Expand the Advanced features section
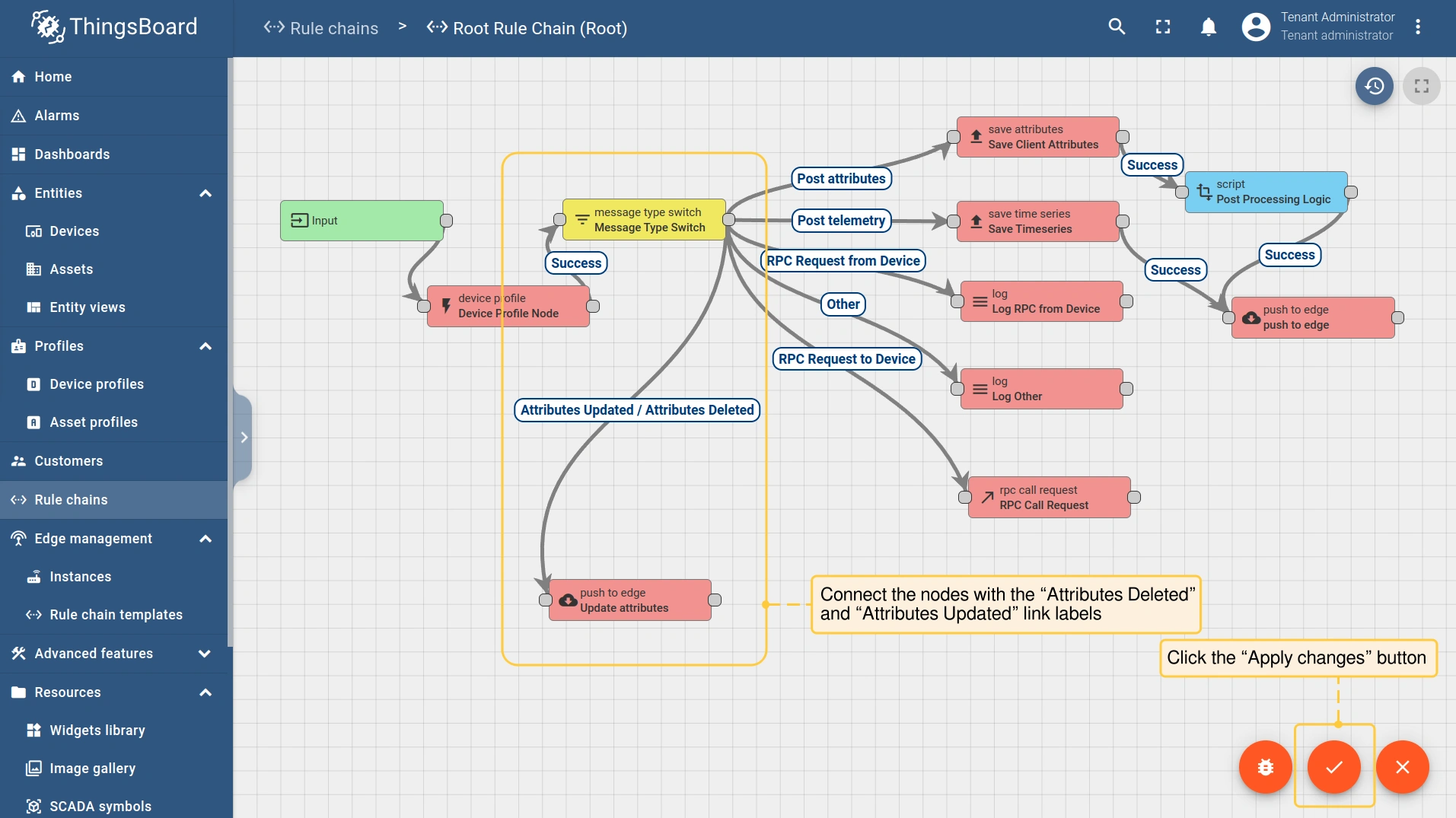This screenshot has width=1456, height=818. pos(205,654)
